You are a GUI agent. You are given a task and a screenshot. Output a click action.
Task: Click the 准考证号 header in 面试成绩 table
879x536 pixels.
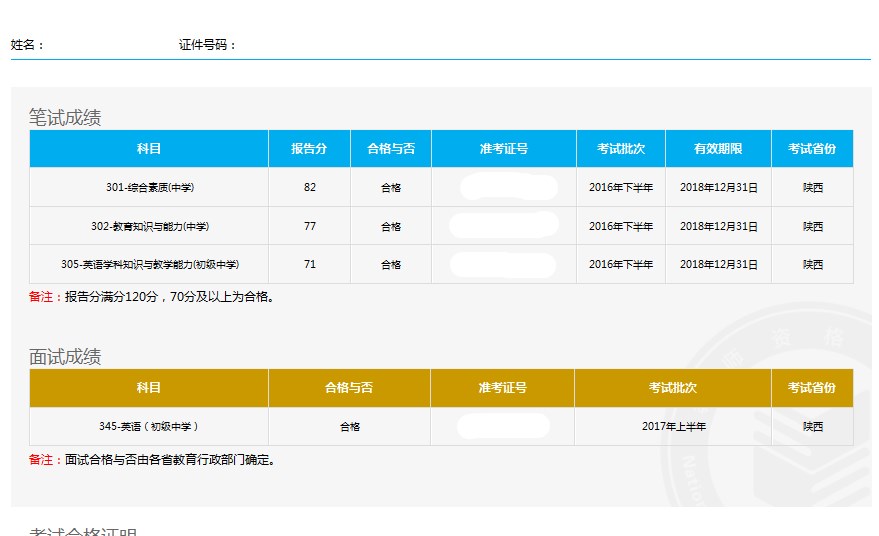502,387
